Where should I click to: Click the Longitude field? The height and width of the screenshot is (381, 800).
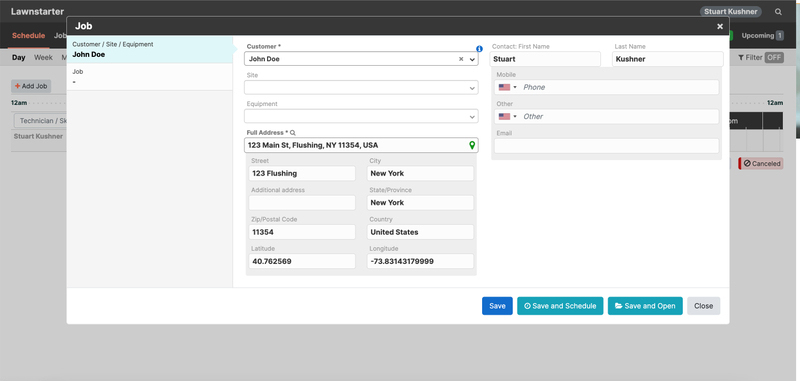coord(420,261)
